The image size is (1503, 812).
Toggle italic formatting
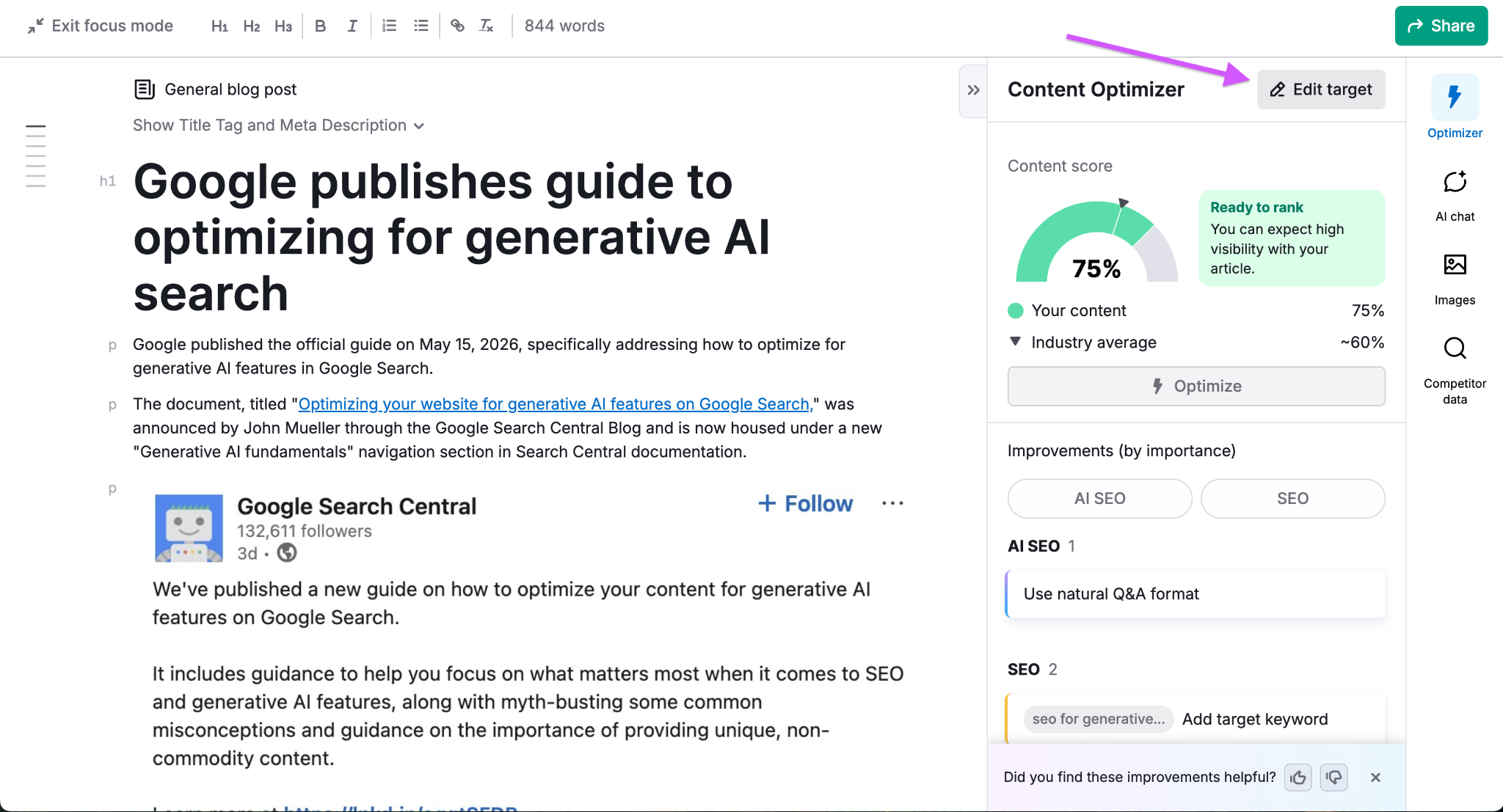[352, 26]
